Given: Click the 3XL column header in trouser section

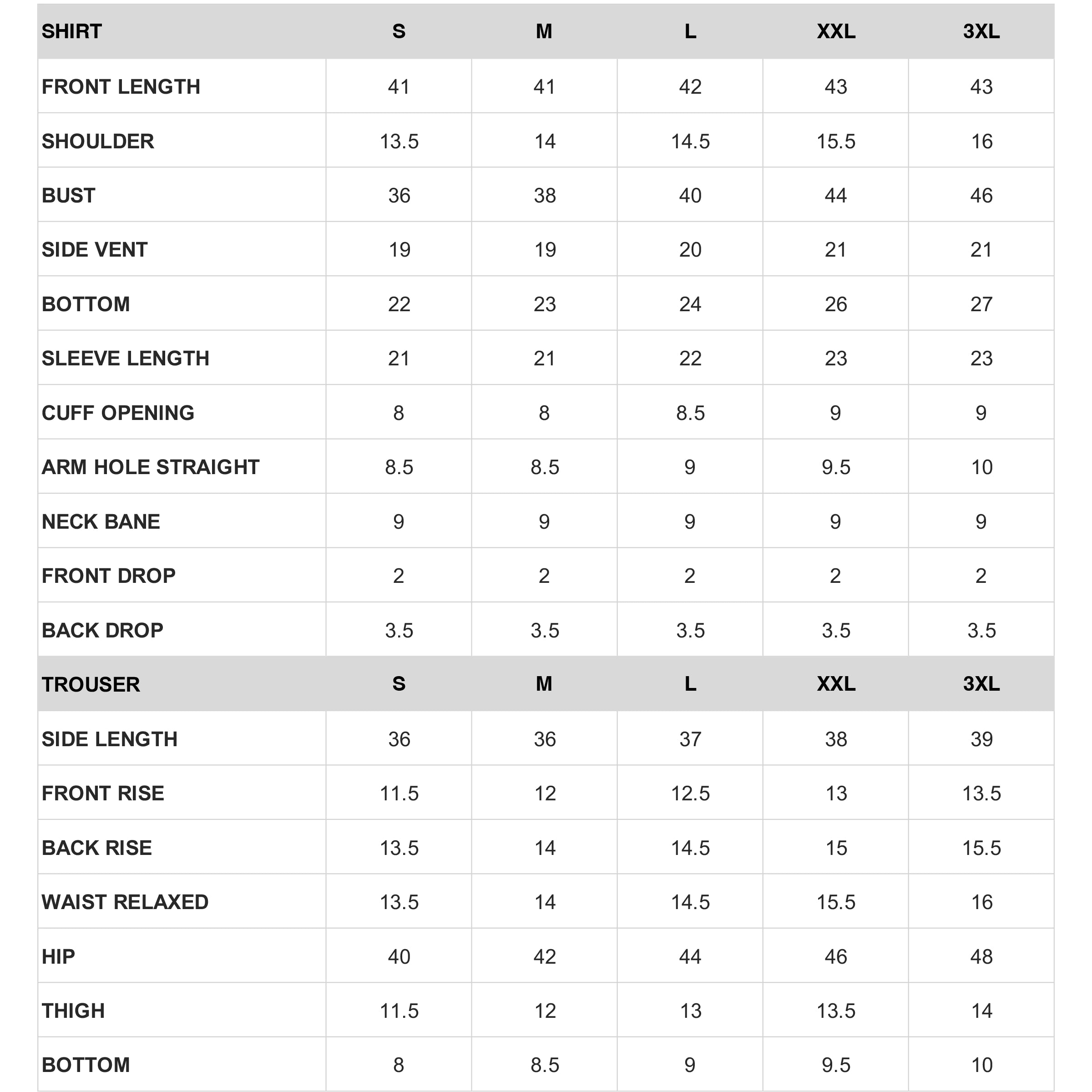Looking at the screenshot, I should click(981, 683).
